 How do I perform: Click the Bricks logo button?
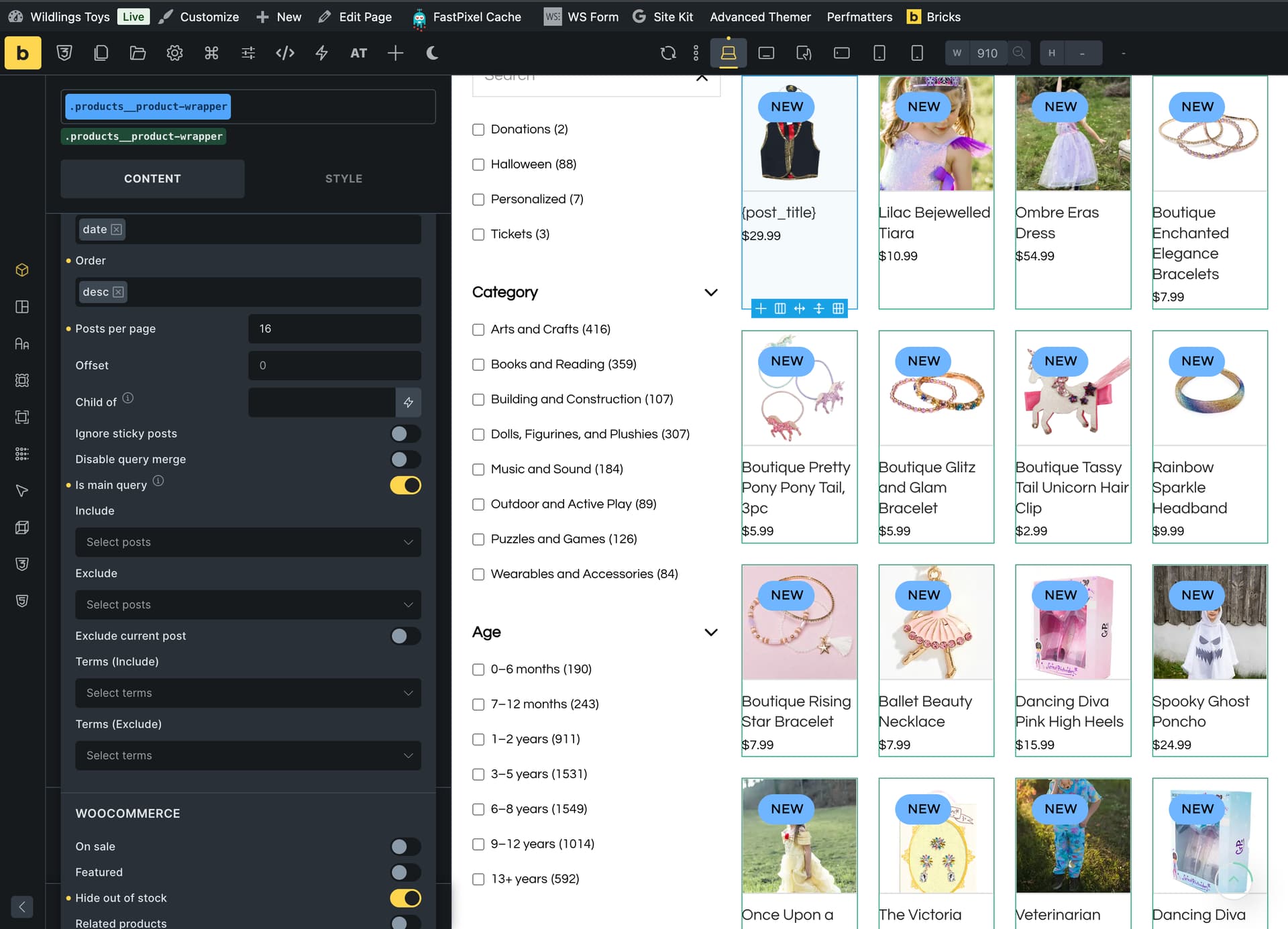23,53
